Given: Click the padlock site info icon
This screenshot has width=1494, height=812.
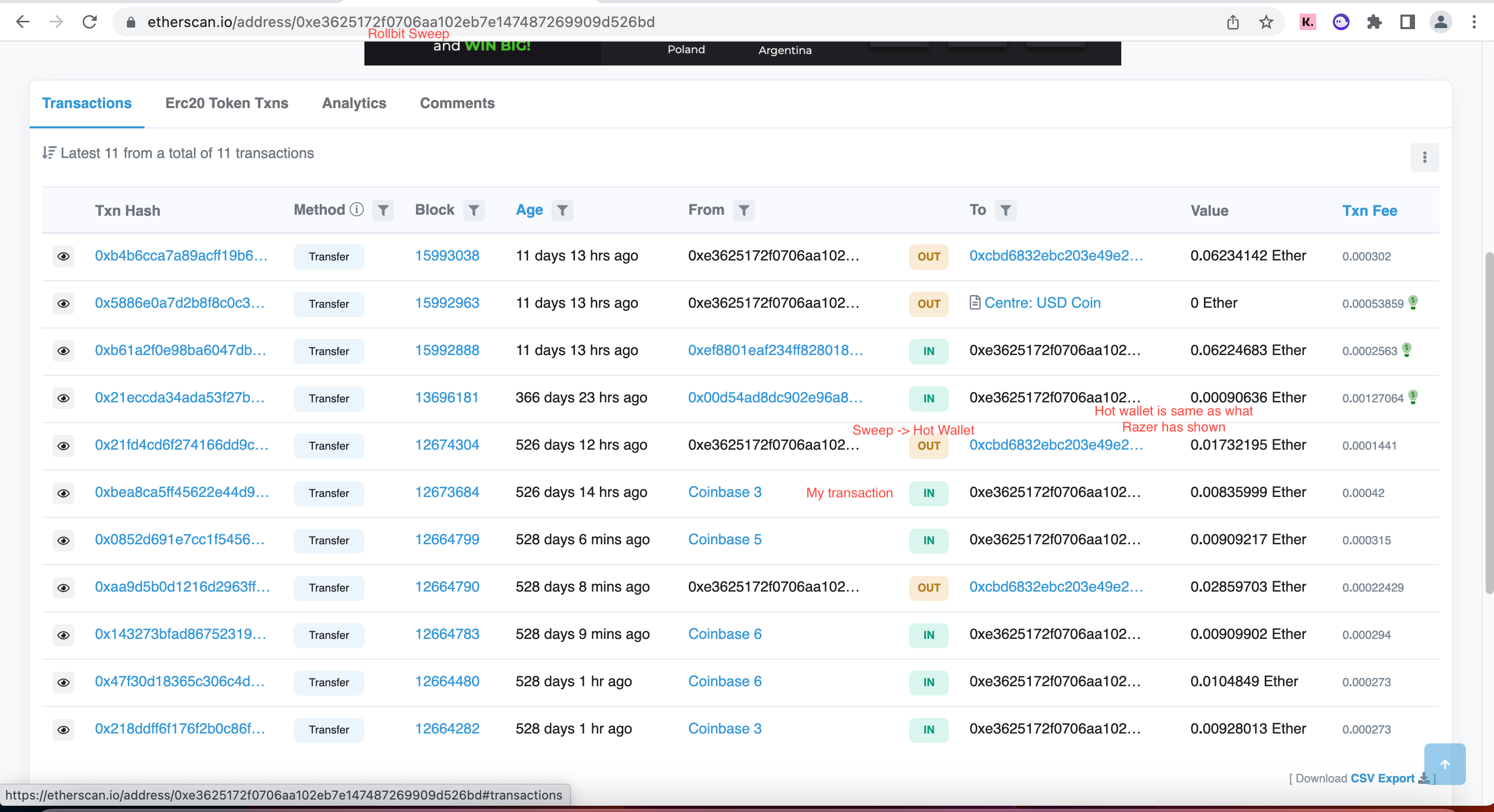Looking at the screenshot, I should coord(131,22).
